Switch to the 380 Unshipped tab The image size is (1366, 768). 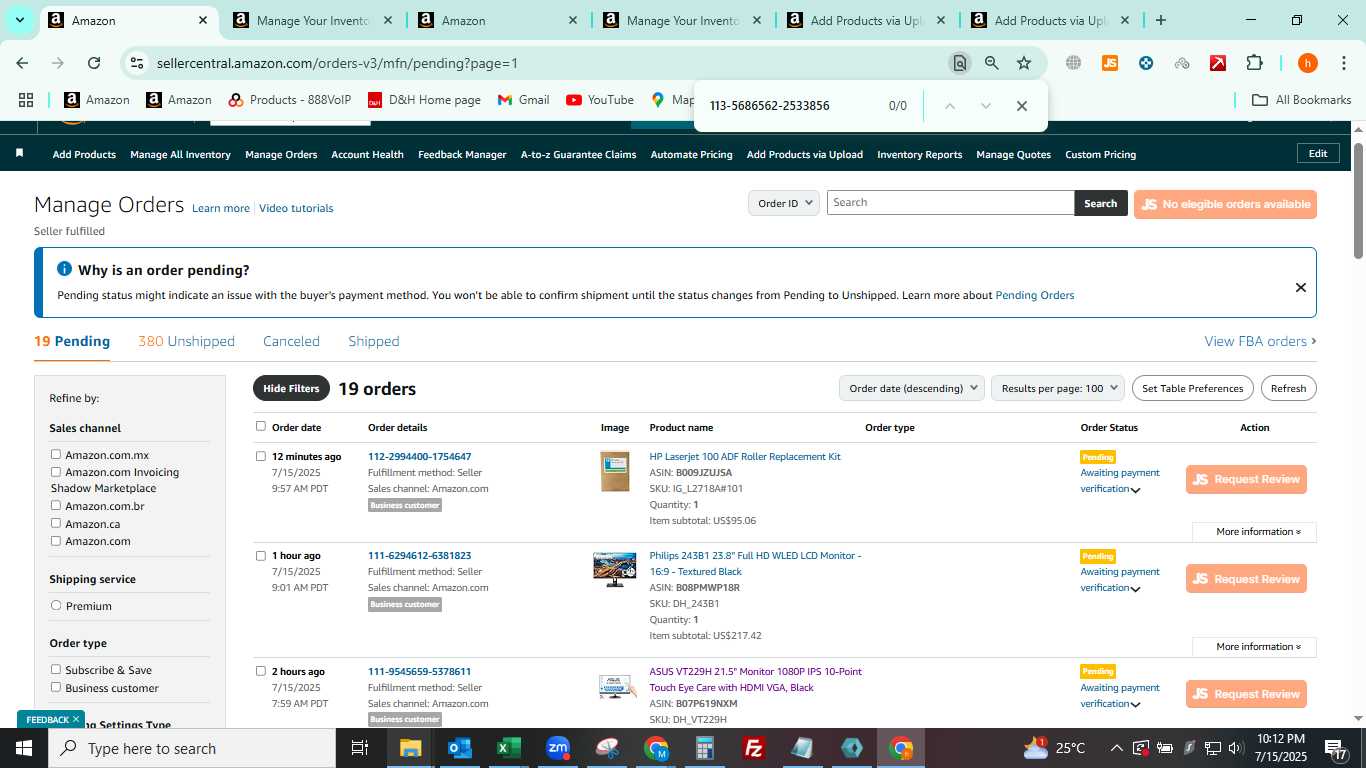(x=186, y=341)
